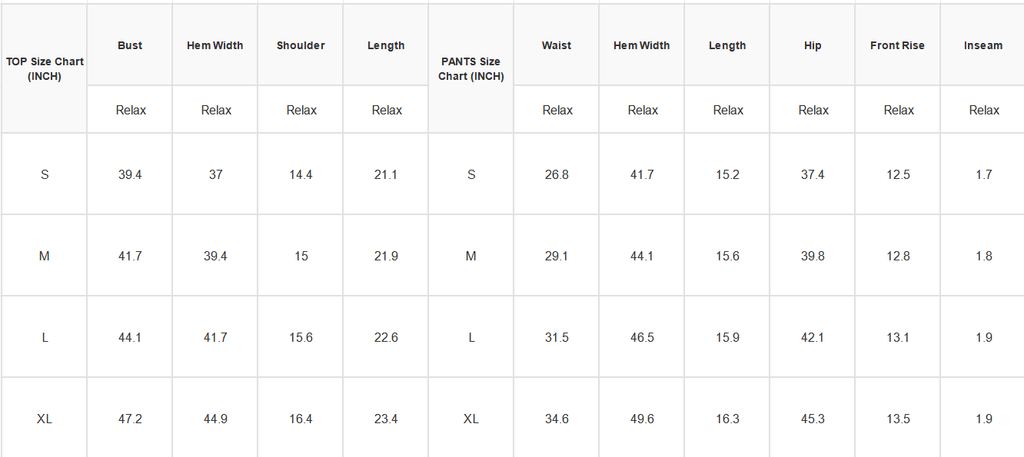Image resolution: width=1024 pixels, height=457 pixels.
Task: Click the Front Rise column header
Action: pyautogui.click(x=897, y=45)
